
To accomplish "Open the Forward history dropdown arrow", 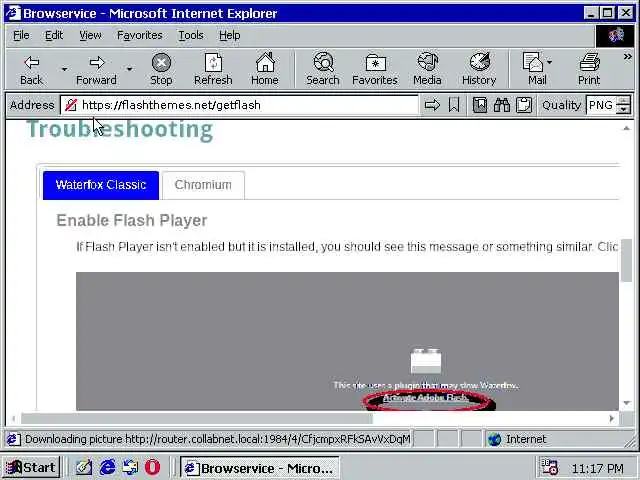I will tap(129, 69).
